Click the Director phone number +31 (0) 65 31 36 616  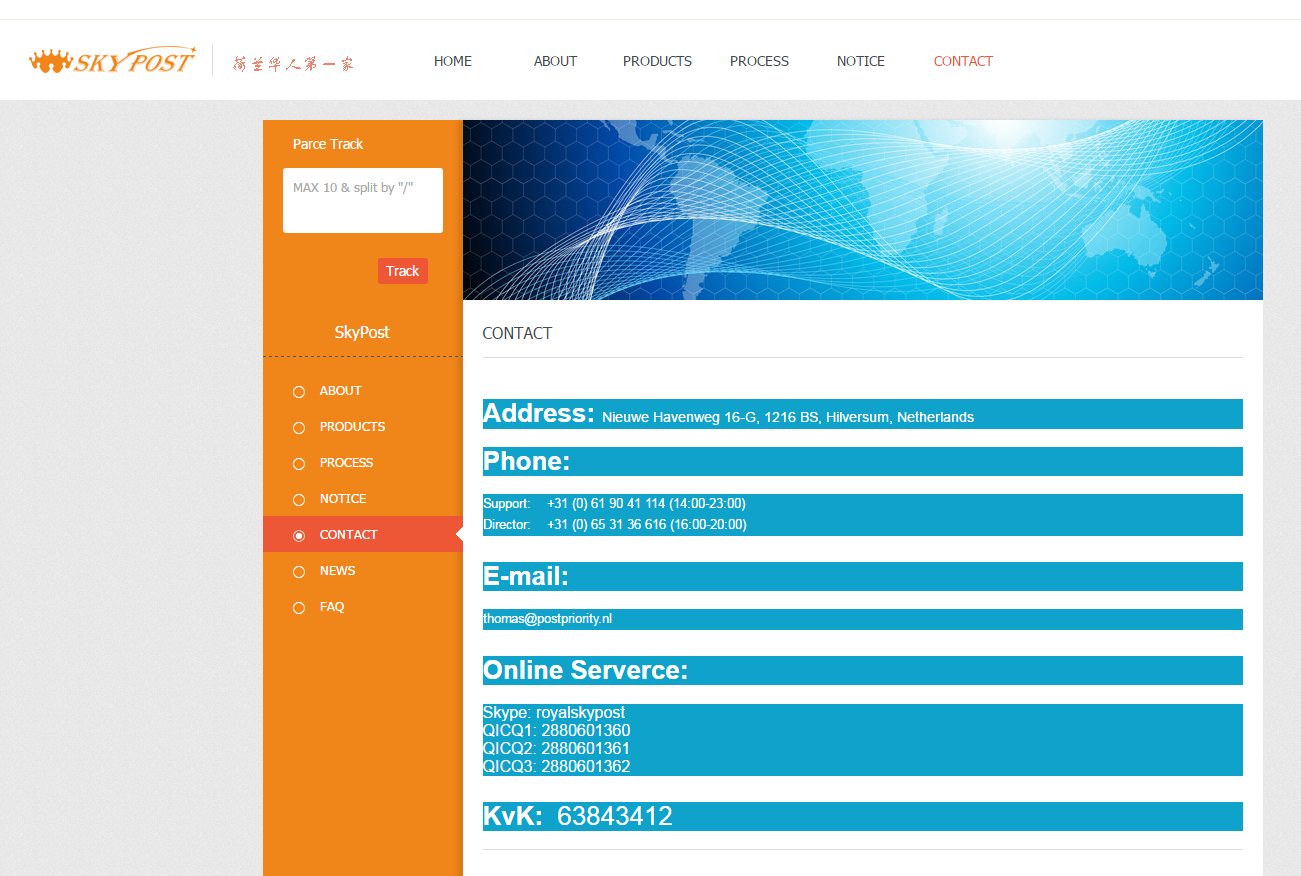click(606, 525)
